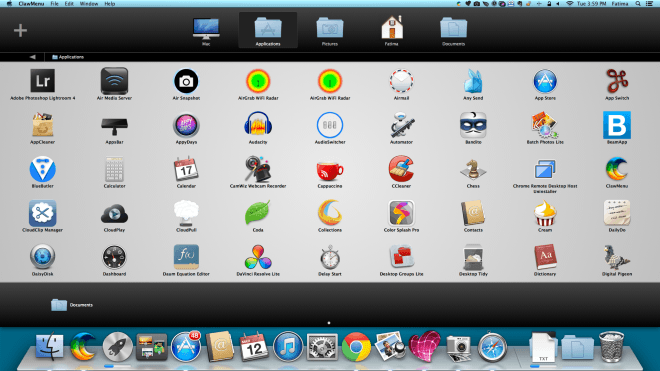Image resolution: width=660 pixels, height=371 pixels.
Task: Launch CloudPlay app
Action: pos(114,214)
